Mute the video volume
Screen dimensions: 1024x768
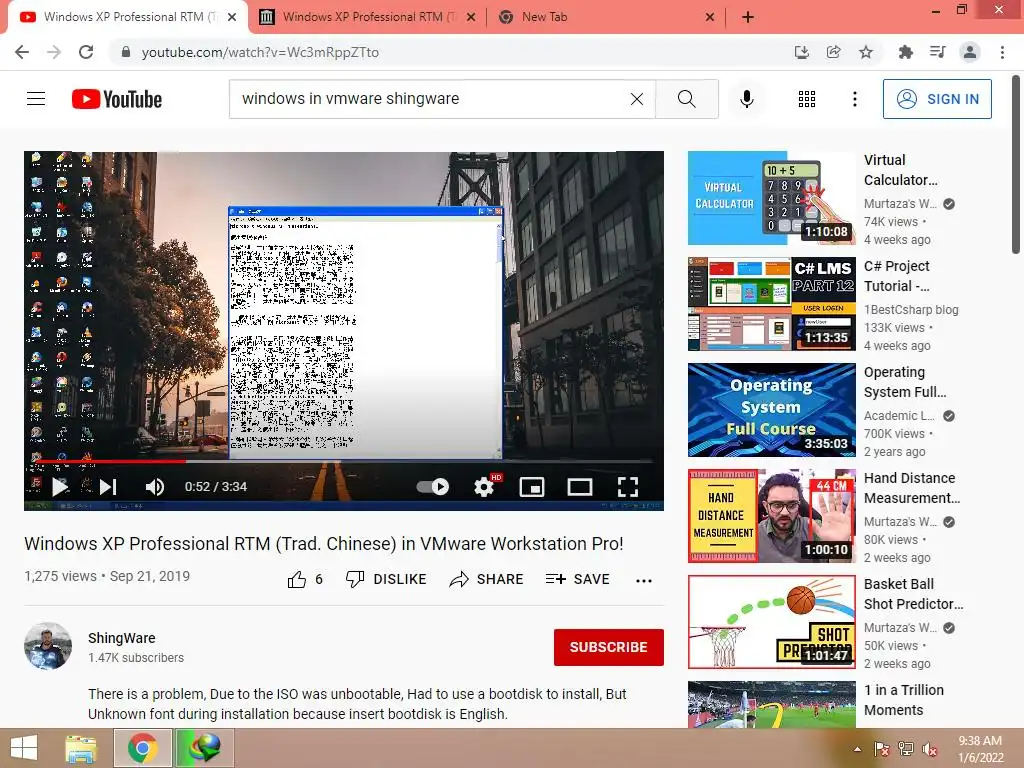point(155,487)
